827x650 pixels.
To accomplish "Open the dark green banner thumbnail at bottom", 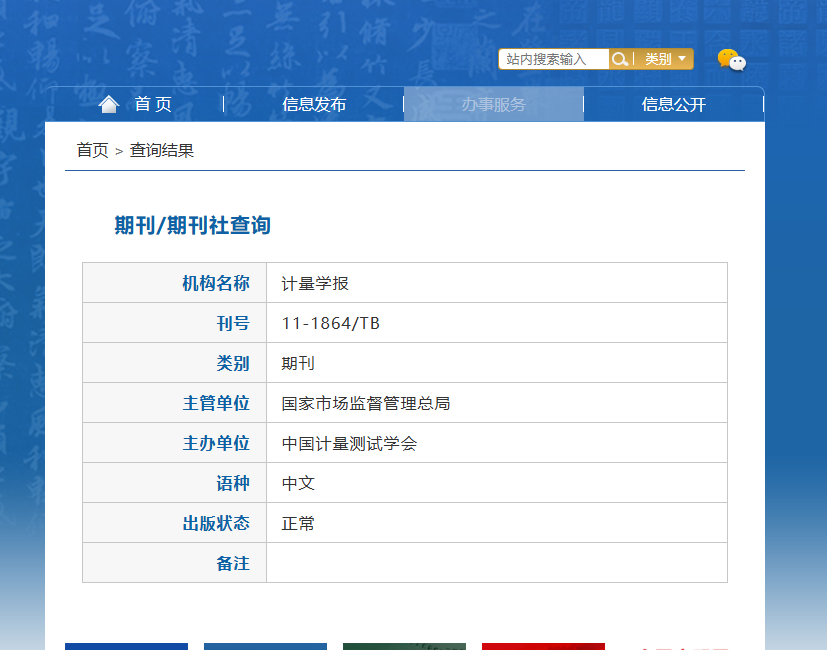I will tap(405, 646).
